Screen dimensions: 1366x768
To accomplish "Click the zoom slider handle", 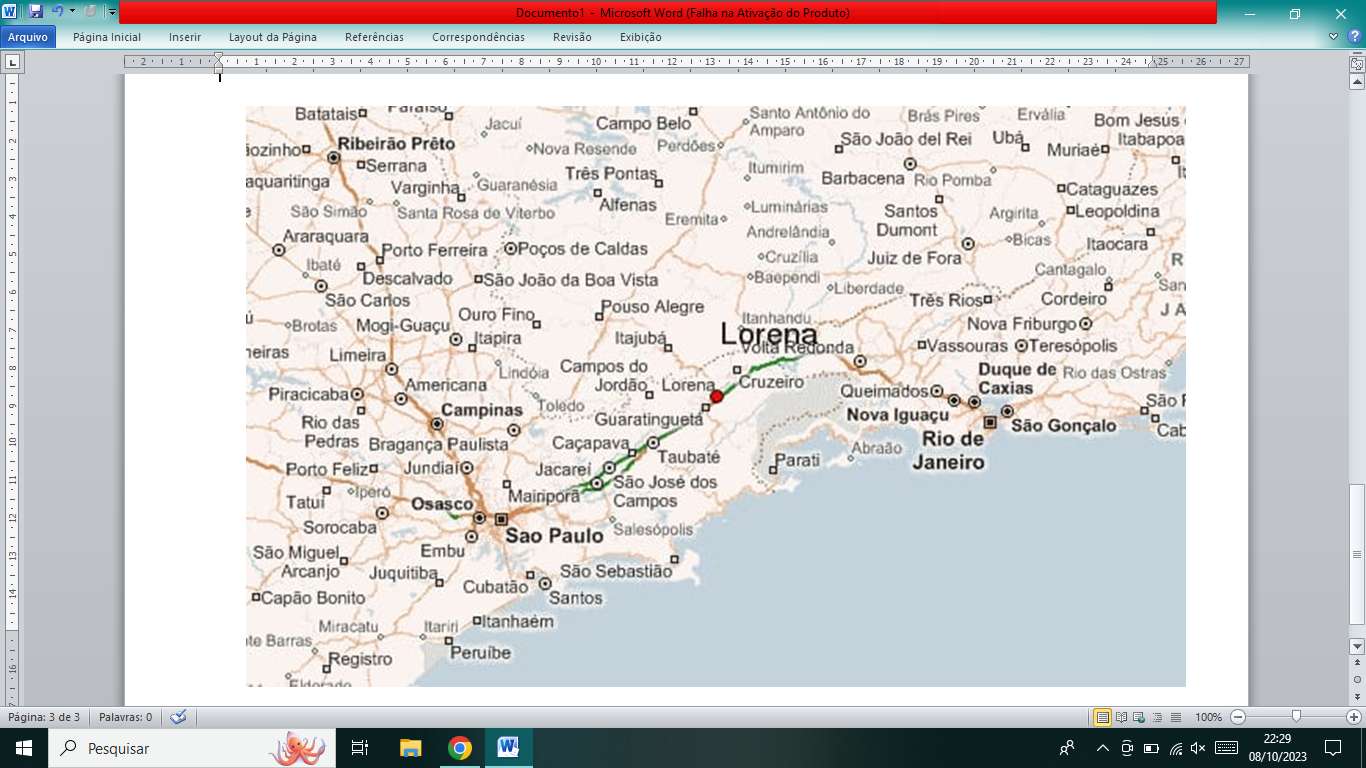I will (x=1296, y=717).
